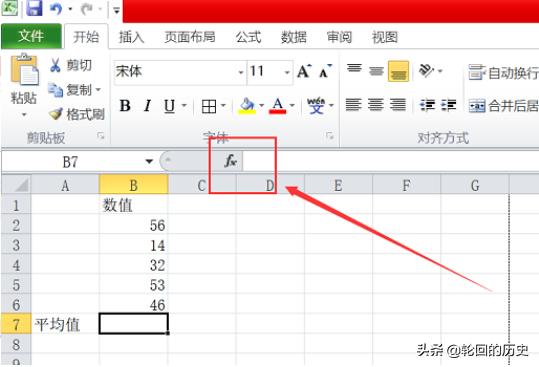Toggle Center text alignment
The width and height of the screenshot is (539, 367).
[x=375, y=104]
